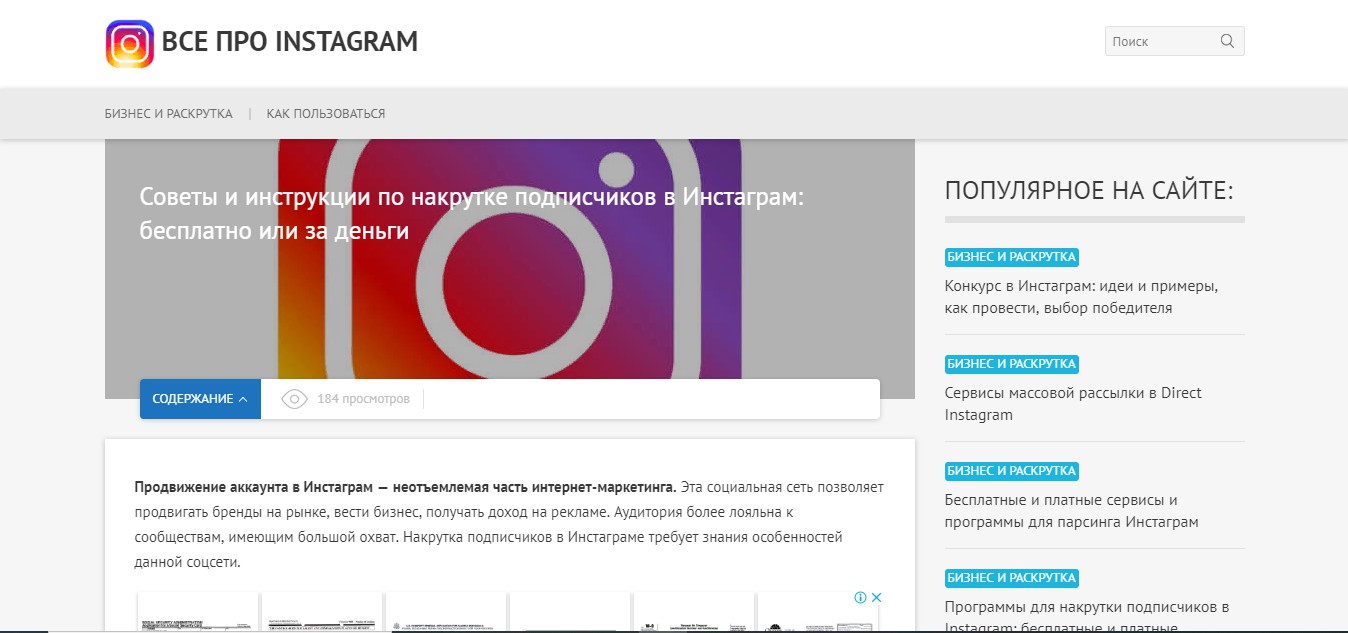
Task: Click category tag above Бесплатные и платные сервисы
Action: point(1012,471)
